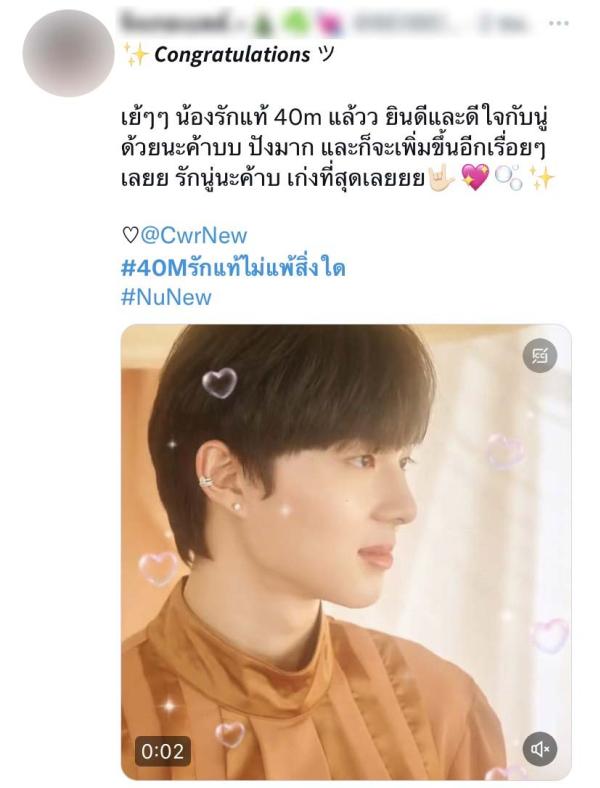Click the sparkles emoji before Congratulations
This screenshot has height=788, width=600.
coord(135,54)
